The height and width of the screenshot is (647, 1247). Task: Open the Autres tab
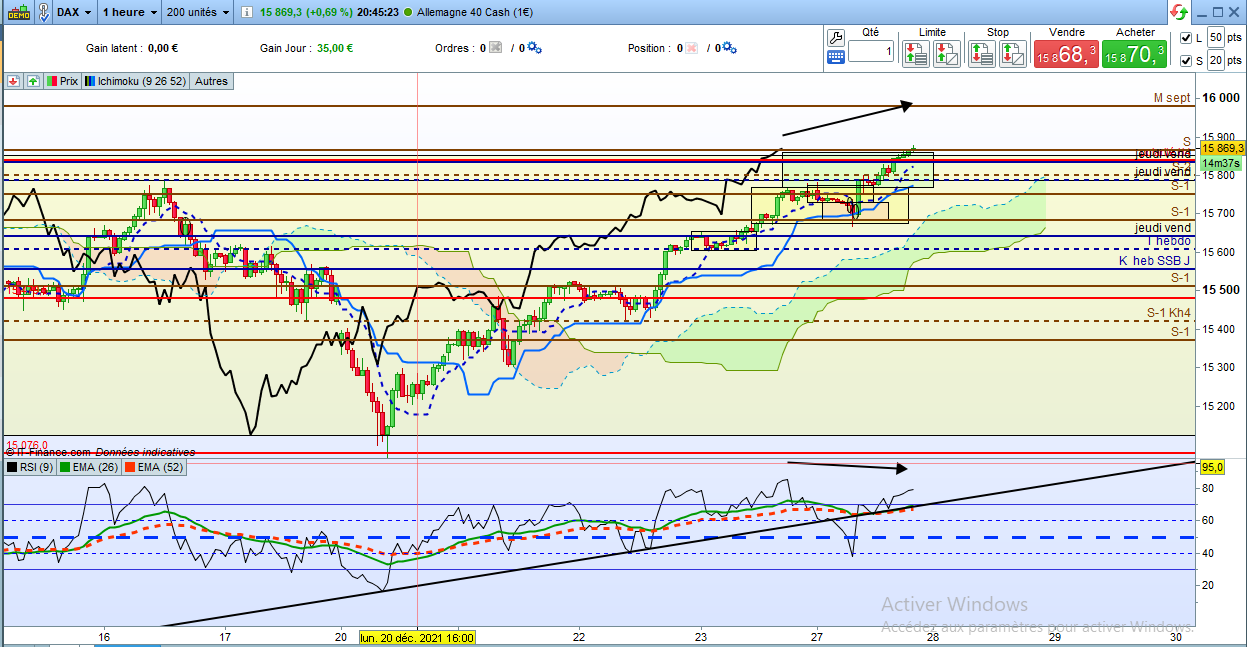211,81
